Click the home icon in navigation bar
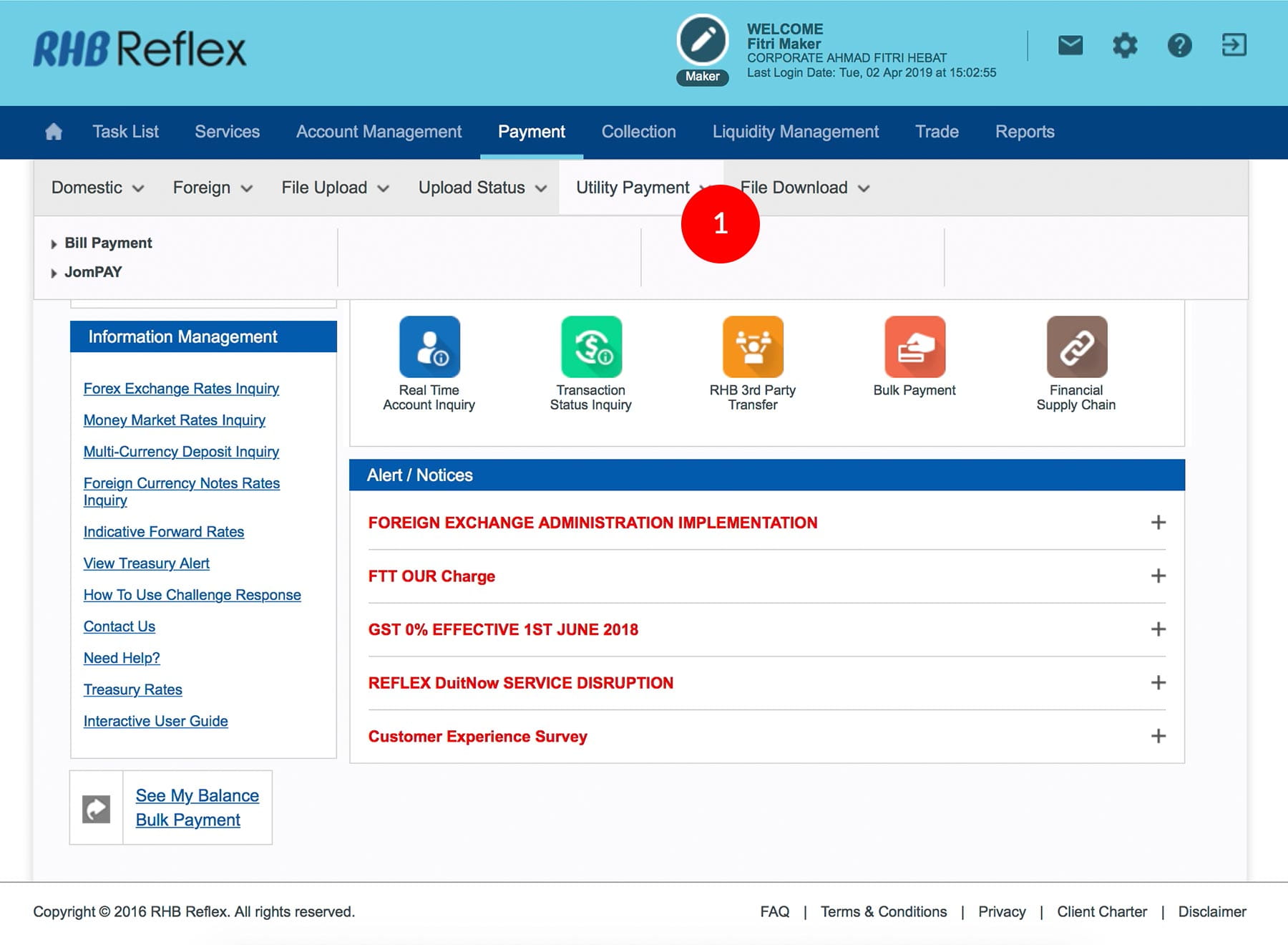The height and width of the screenshot is (945, 1288). (54, 132)
